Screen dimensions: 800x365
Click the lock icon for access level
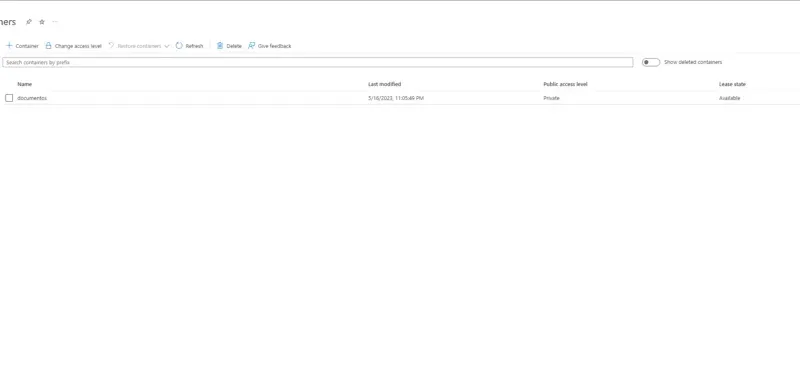point(48,45)
